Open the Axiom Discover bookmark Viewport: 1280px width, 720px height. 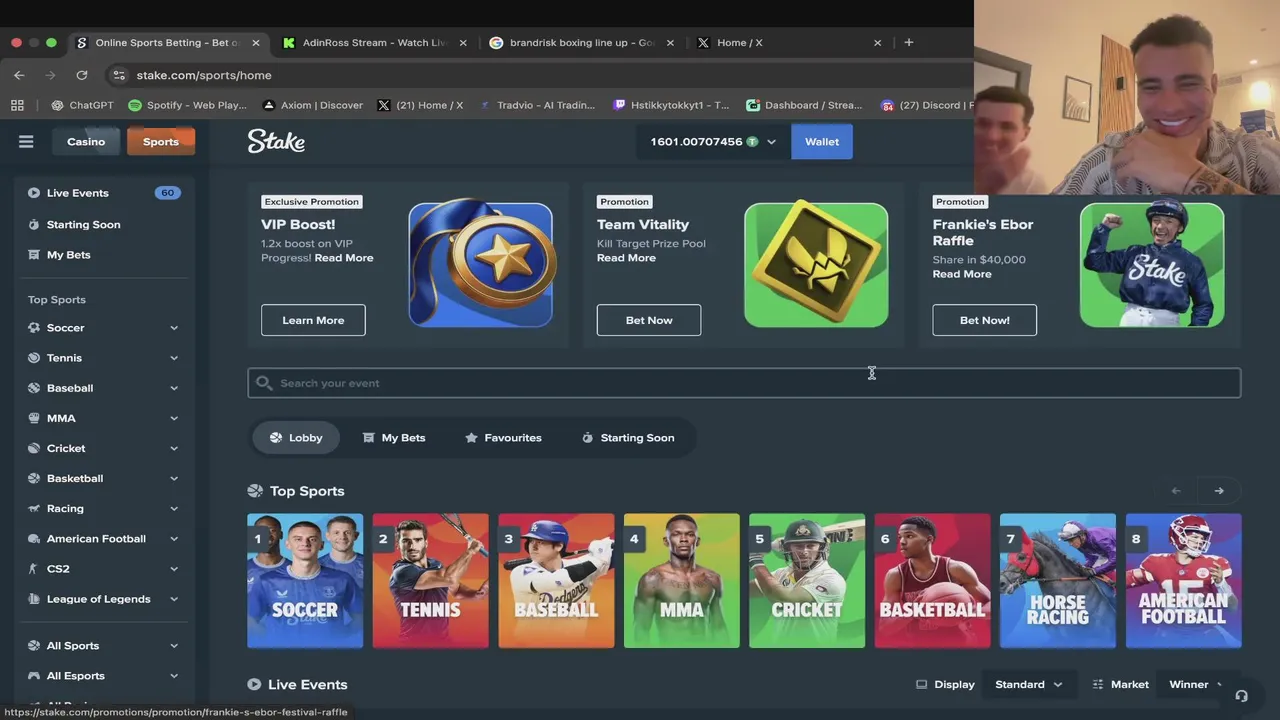click(x=312, y=105)
